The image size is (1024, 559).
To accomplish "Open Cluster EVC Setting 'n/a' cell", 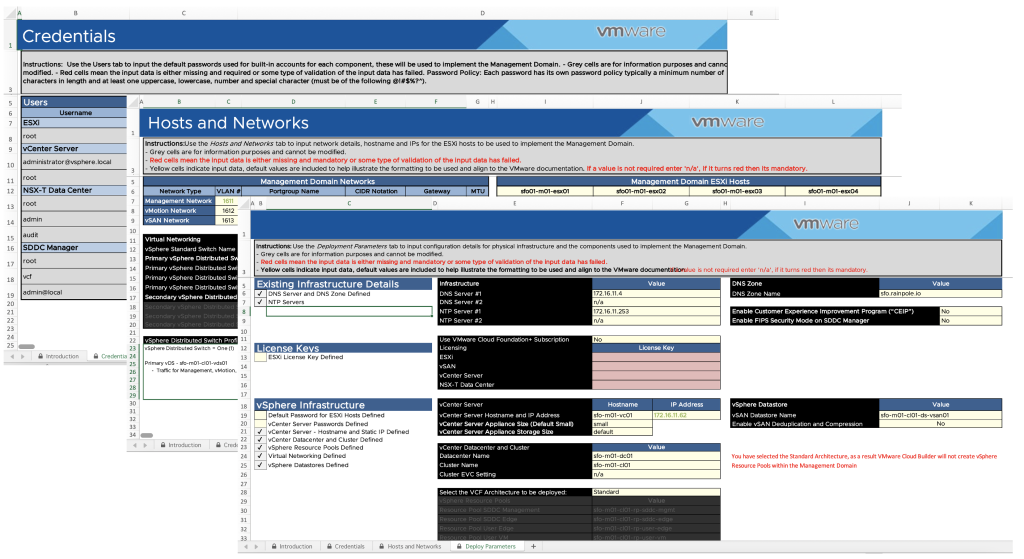I will 656,475.
